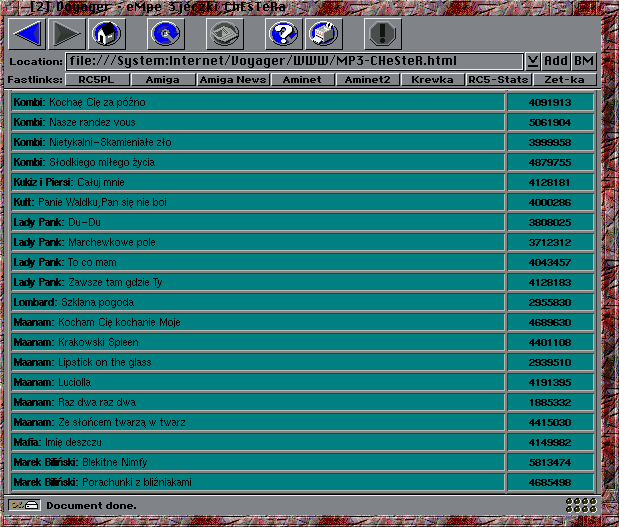
Task: Go forward with the gray right arrow
Action: (66, 34)
